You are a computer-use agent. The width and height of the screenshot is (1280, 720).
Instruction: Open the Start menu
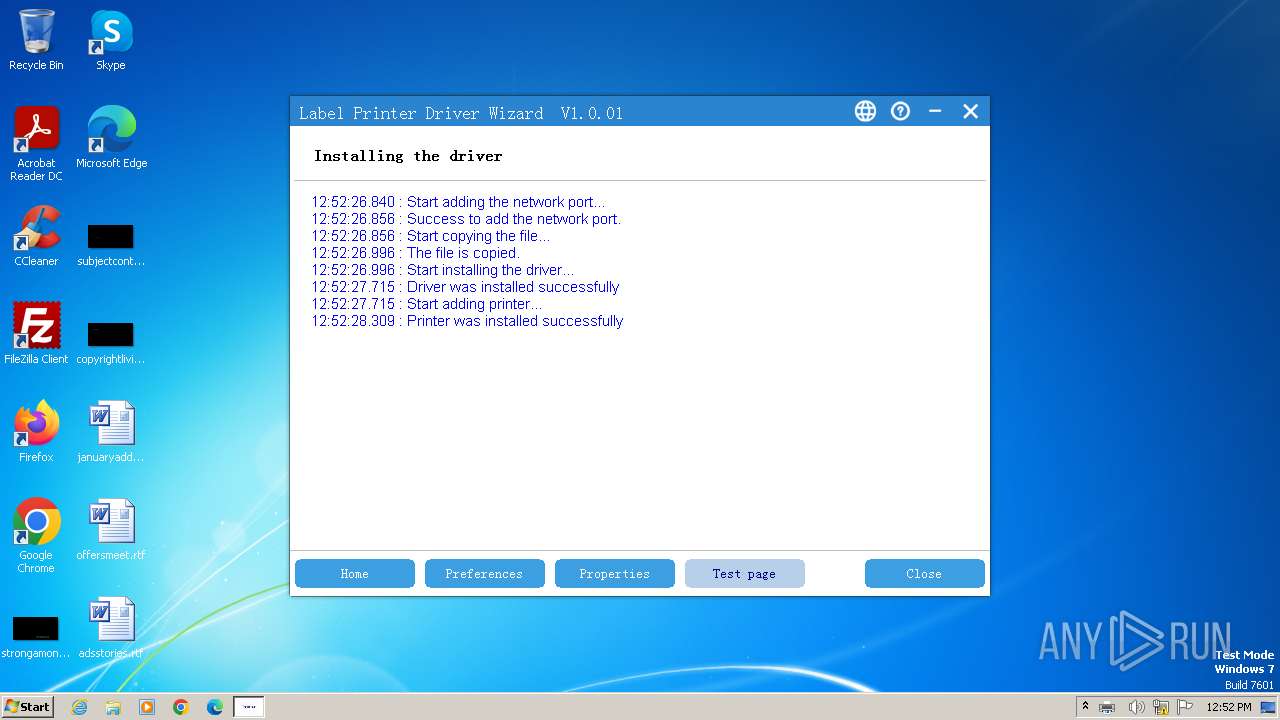coord(28,706)
